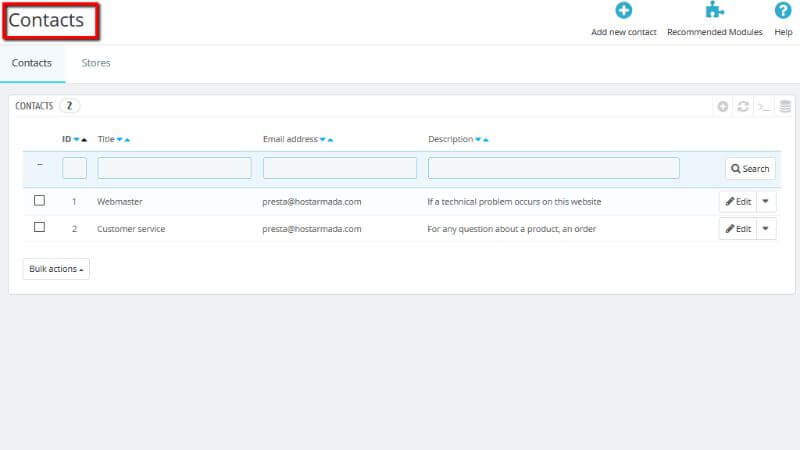Refresh the contacts list
The image size is (800, 450).
coord(743,106)
